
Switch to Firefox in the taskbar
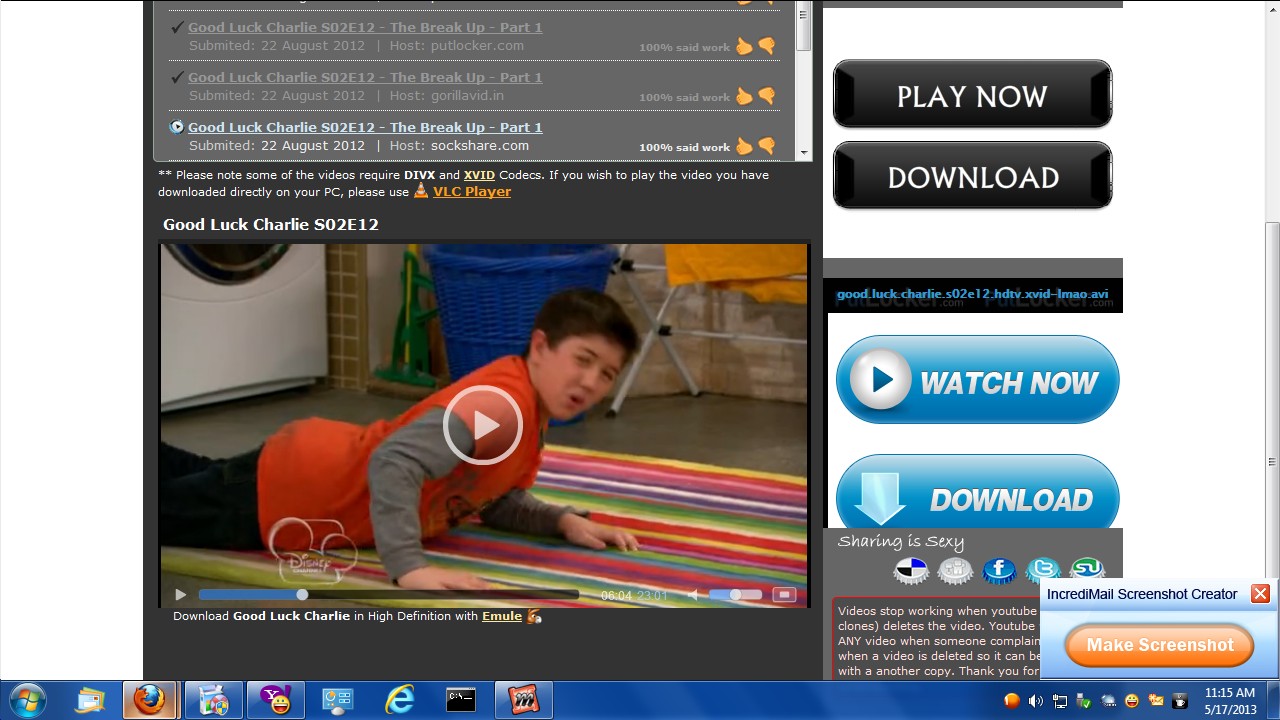pyautogui.click(x=151, y=700)
